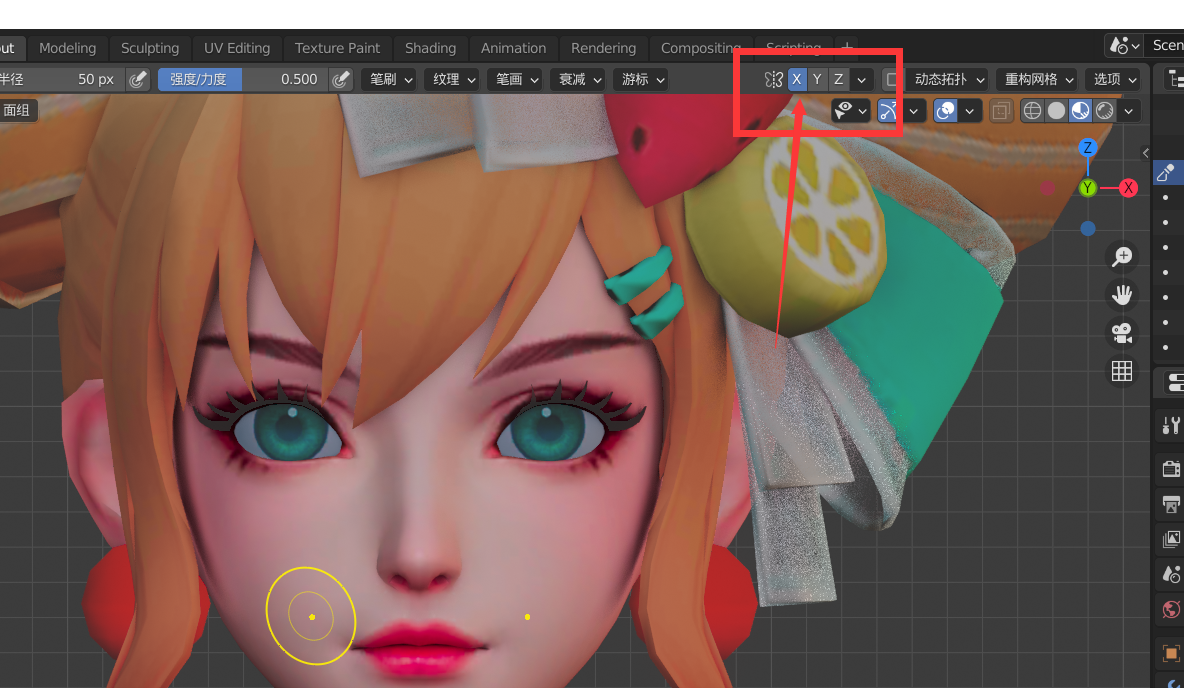
Task: Select the pan view hand icon
Action: [x=1122, y=295]
